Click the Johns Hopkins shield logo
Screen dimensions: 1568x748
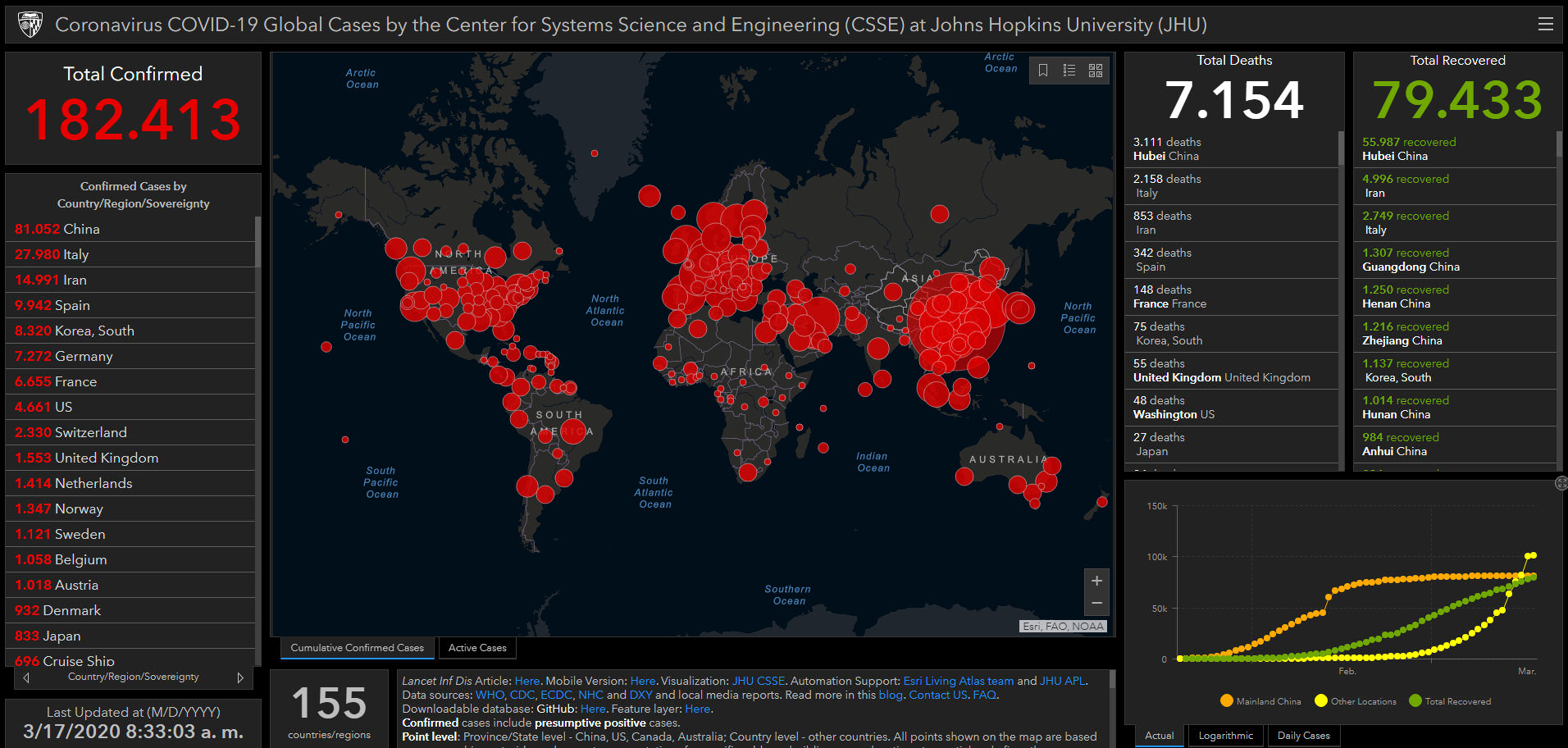point(30,25)
